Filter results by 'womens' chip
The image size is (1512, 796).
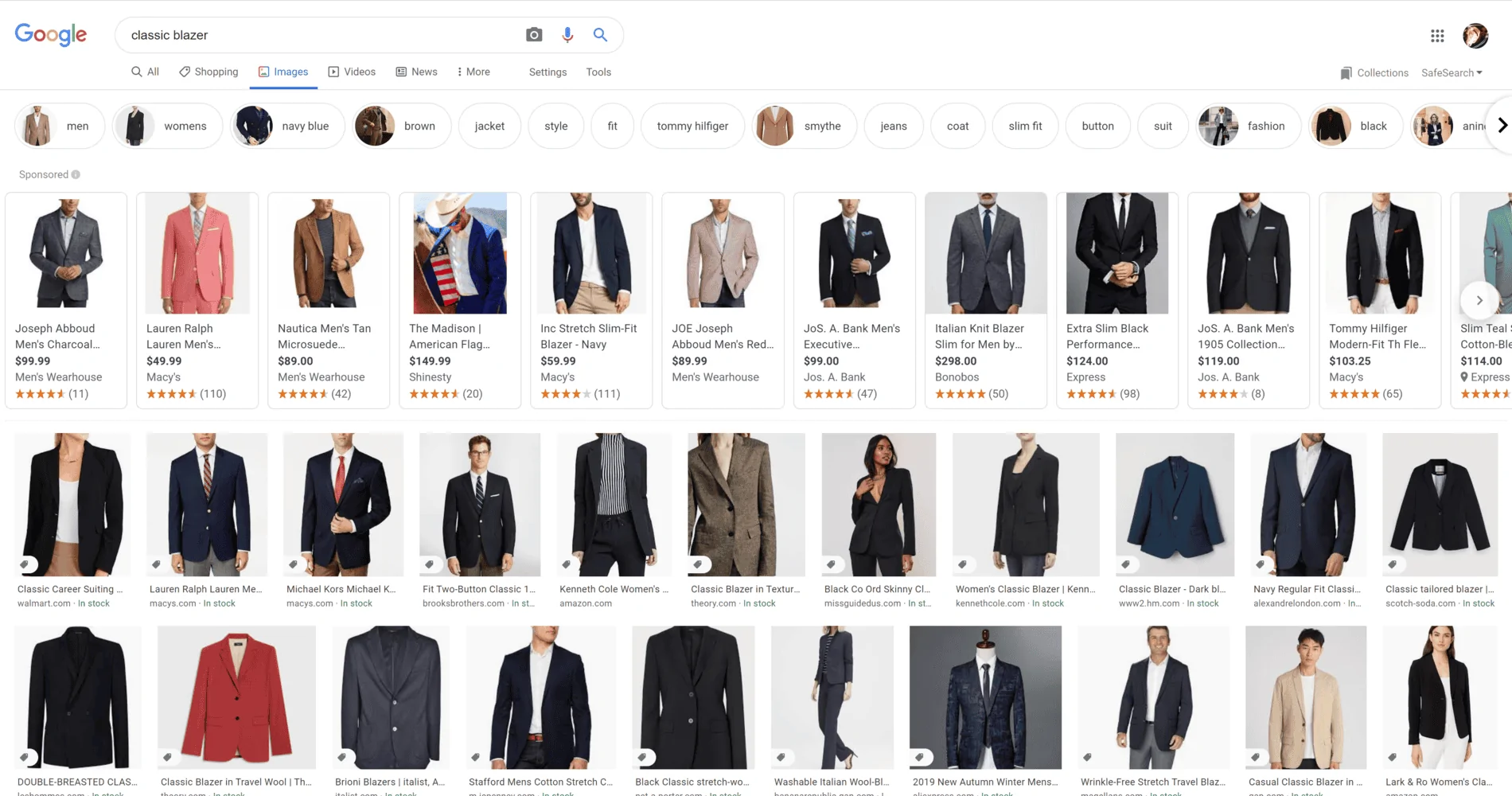coord(167,126)
